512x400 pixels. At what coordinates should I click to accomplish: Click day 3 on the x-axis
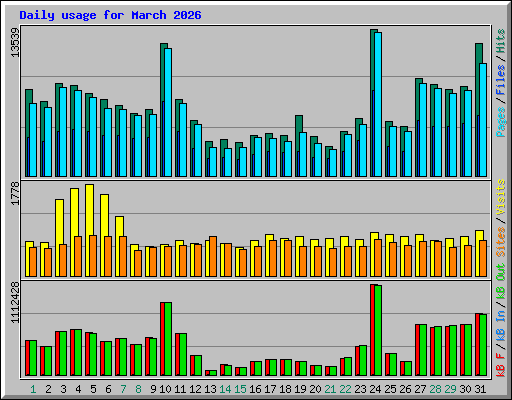tap(63, 389)
